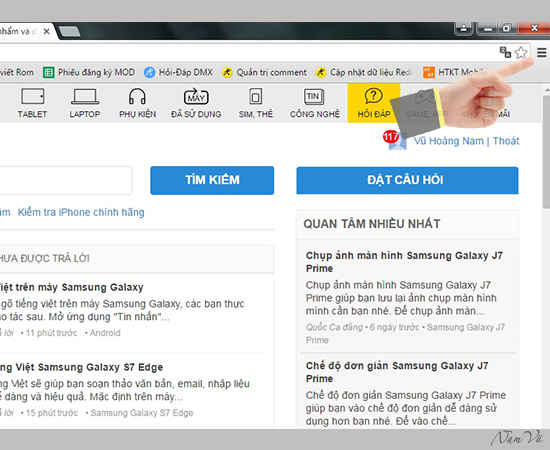
Task: Bookmark this page with the star icon
Action: pyautogui.click(x=521, y=53)
